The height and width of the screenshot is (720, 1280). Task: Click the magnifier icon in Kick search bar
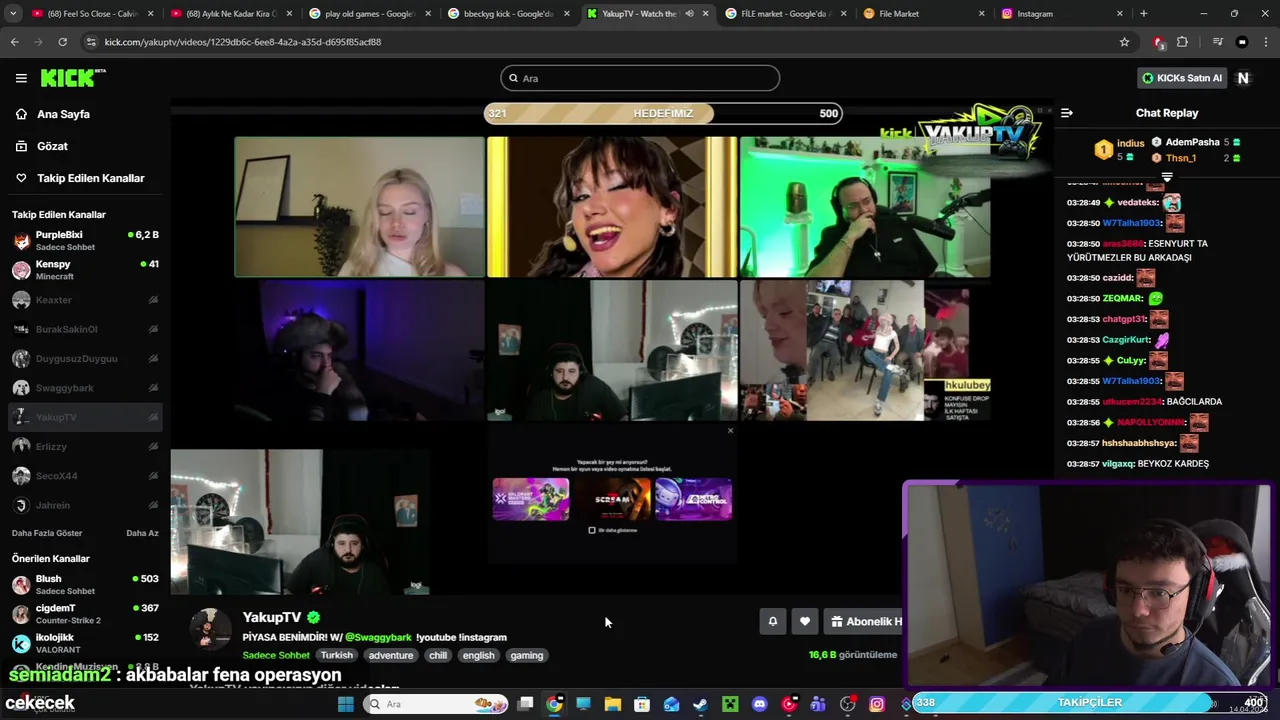tap(514, 78)
